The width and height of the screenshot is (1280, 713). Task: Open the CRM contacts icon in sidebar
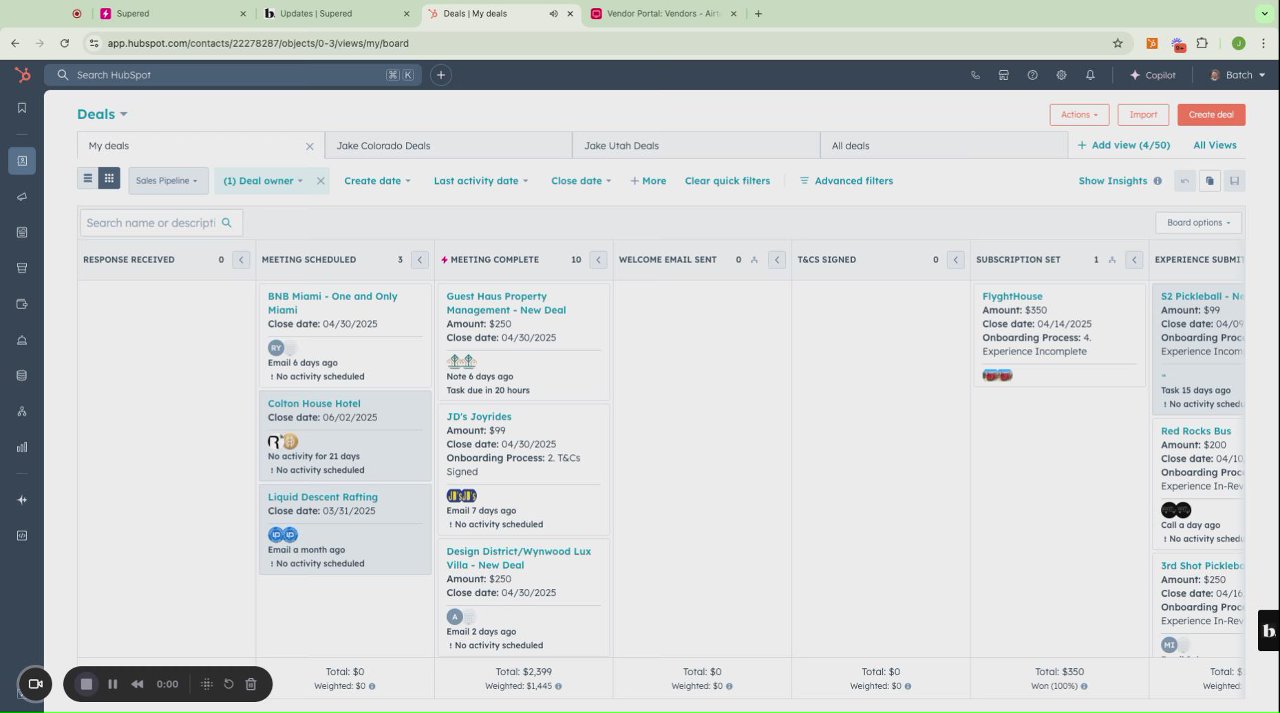pyautogui.click(x=22, y=160)
